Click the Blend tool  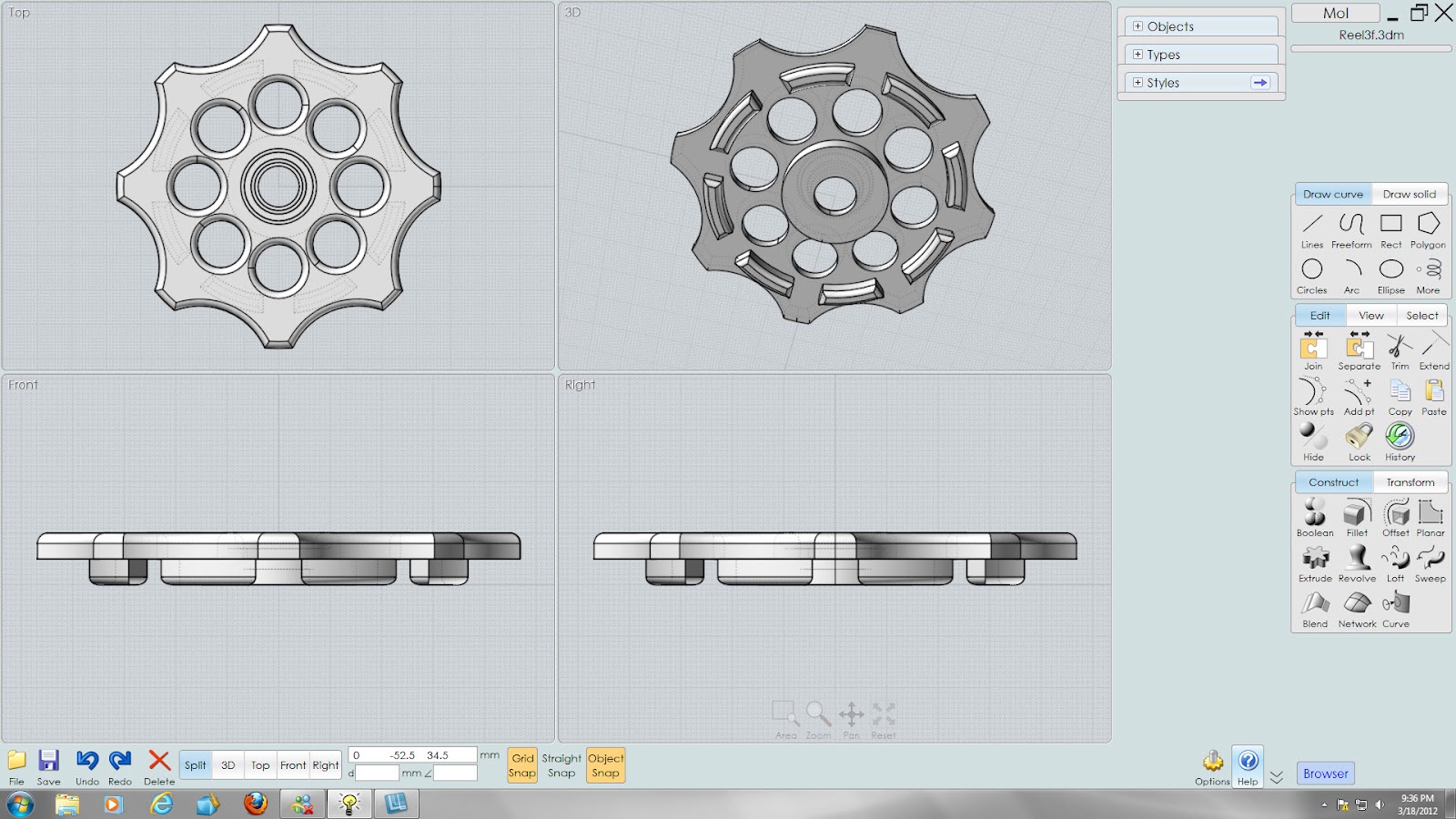click(x=1315, y=609)
